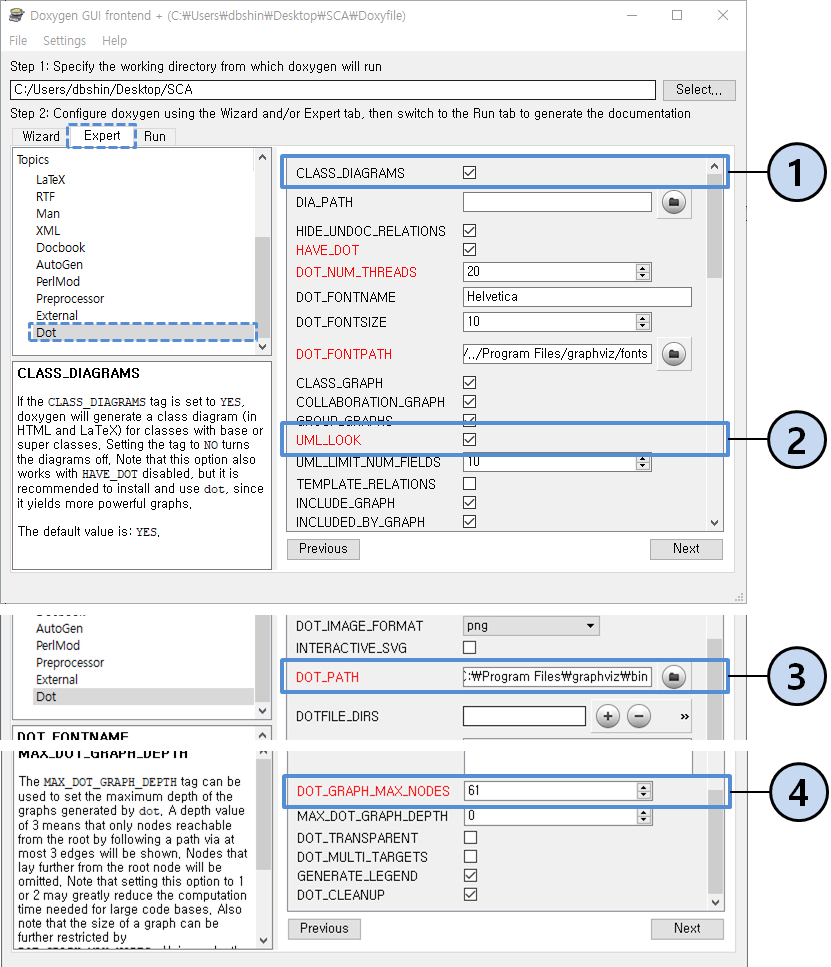Click DOT_FONTPATH text field
Image resolution: width=831 pixels, height=967 pixels.
(x=557, y=354)
